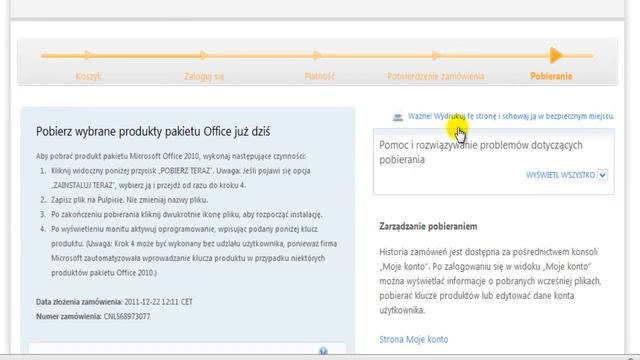640x360 pixels.
Task: Click the order number CNL568973077
Action: pyautogui.click(x=127, y=316)
